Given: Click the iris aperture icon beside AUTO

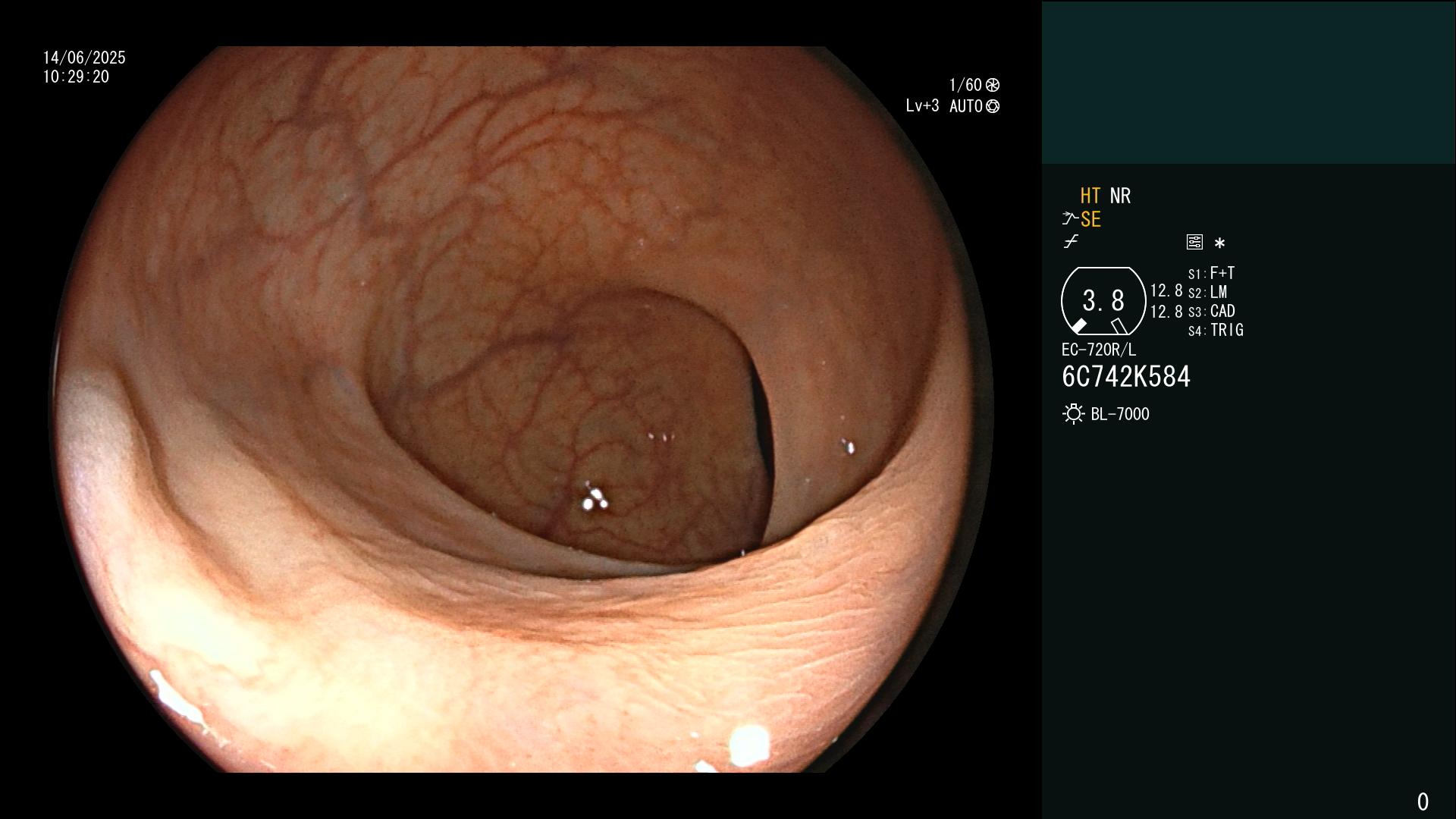Looking at the screenshot, I should click(x=993, y=106).
